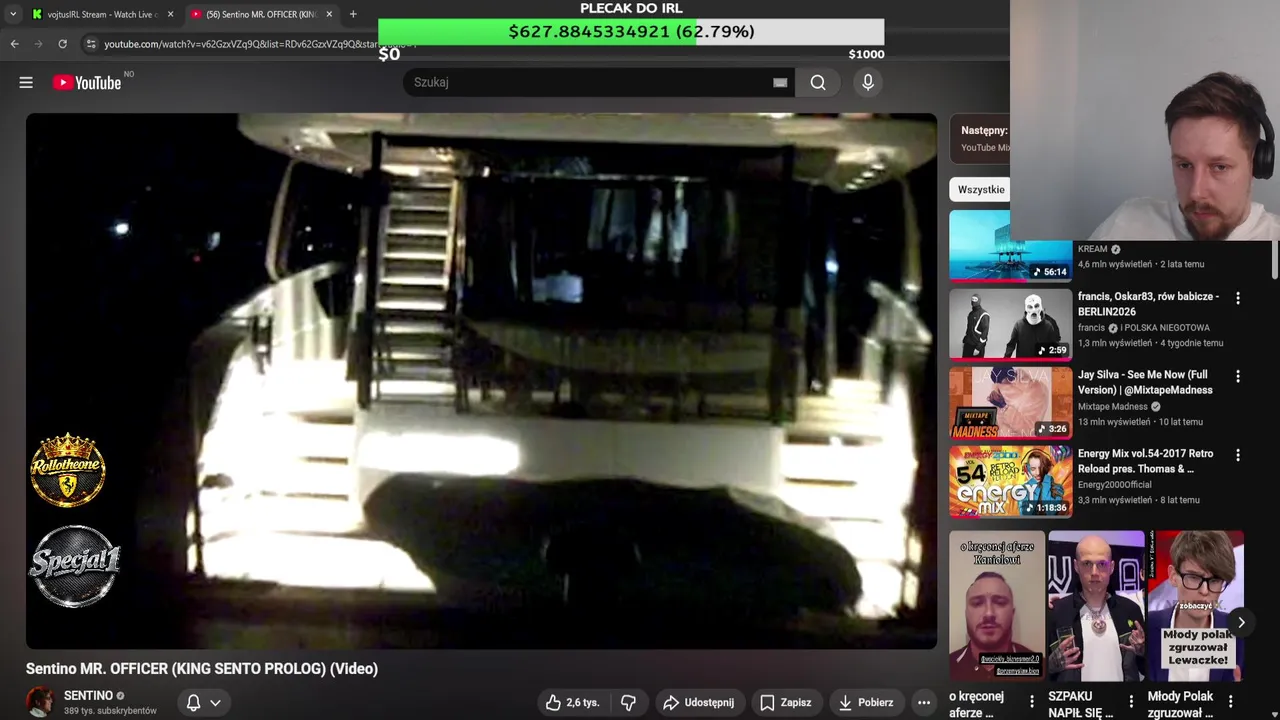Activate voice search microphone
Viewport: 1280px width, 720px height.
pos(868,83)
